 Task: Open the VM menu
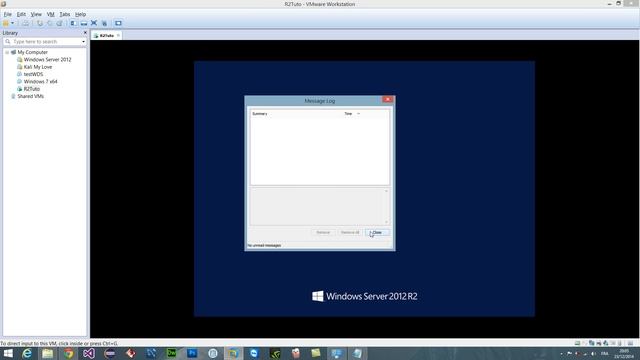(51, 14)
